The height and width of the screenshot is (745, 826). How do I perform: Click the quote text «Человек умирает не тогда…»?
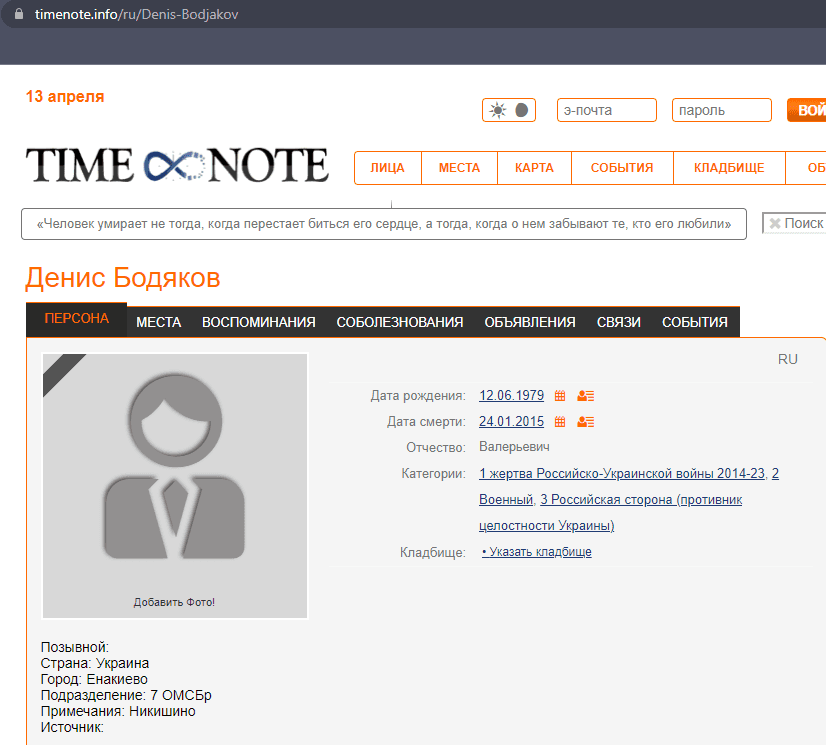pos(384,224)
